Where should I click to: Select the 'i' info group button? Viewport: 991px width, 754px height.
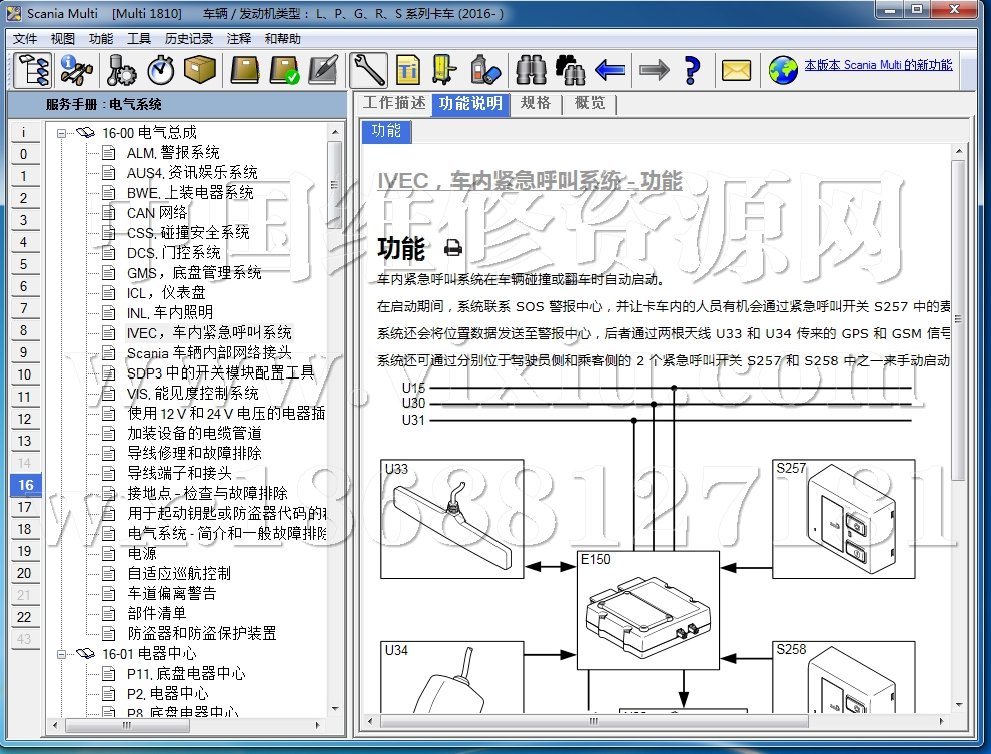(24, 132)
